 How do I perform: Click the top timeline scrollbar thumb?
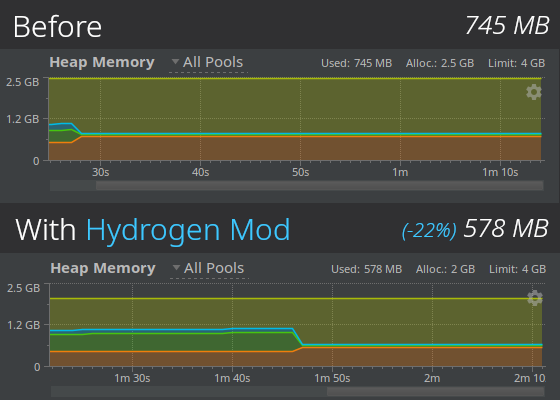point(320,185)
